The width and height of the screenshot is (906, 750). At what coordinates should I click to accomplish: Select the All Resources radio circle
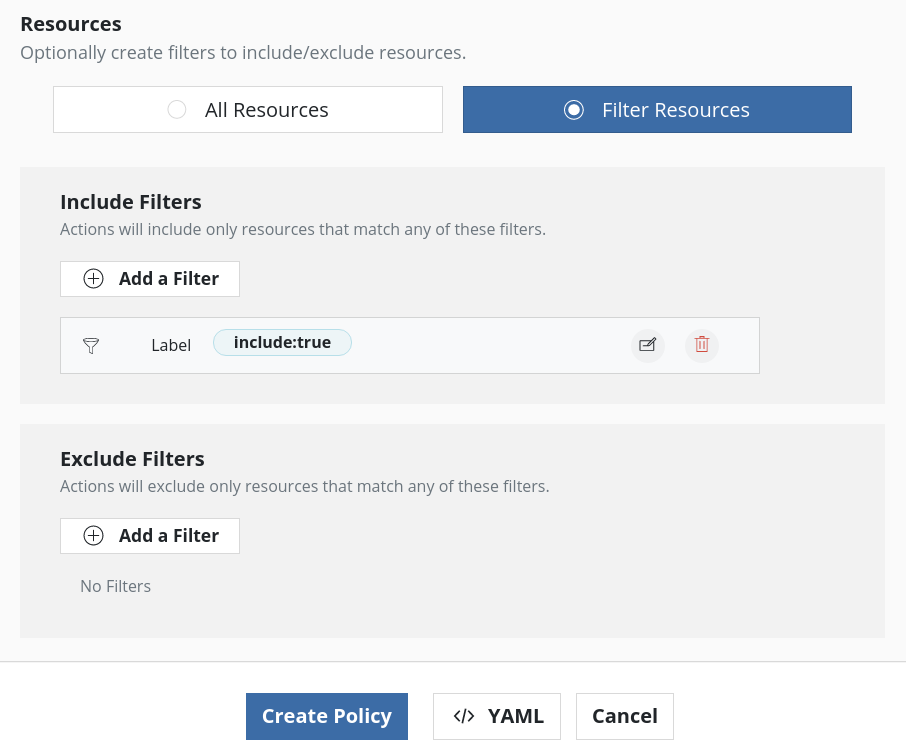(x=177, y=110)
